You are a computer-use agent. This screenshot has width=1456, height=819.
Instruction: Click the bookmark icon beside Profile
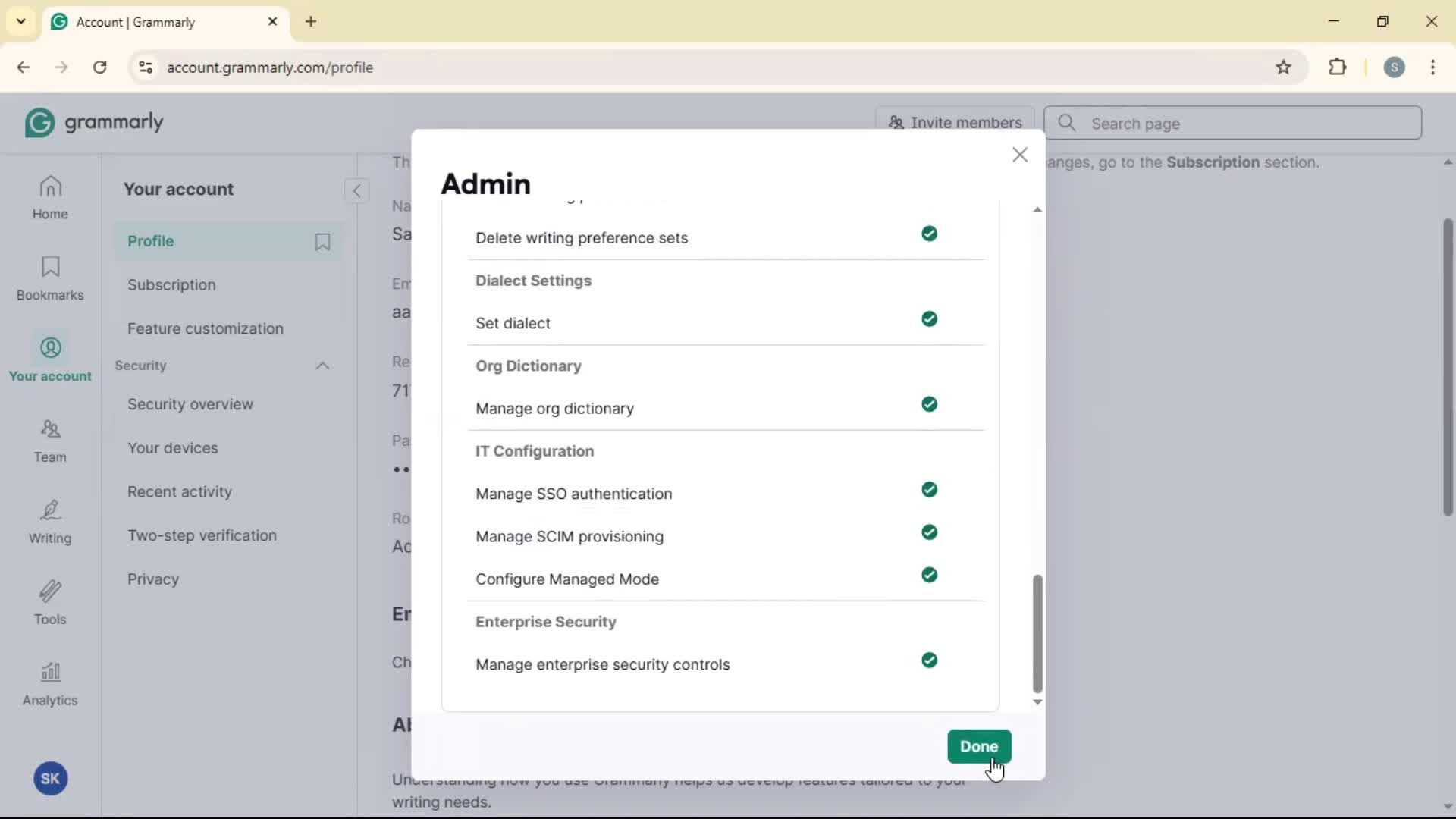(322, 241)
